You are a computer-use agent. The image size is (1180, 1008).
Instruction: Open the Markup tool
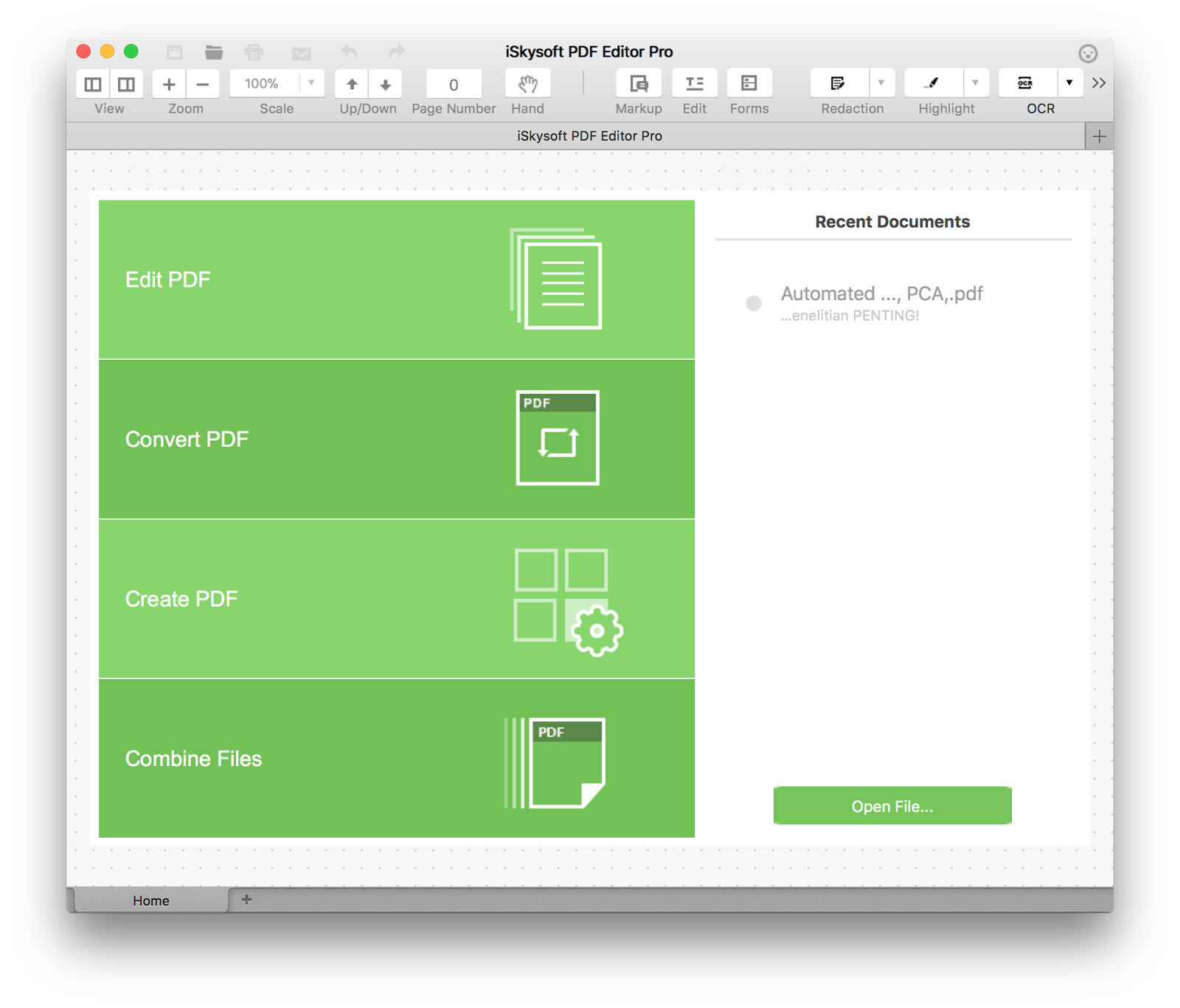point(639,83)
